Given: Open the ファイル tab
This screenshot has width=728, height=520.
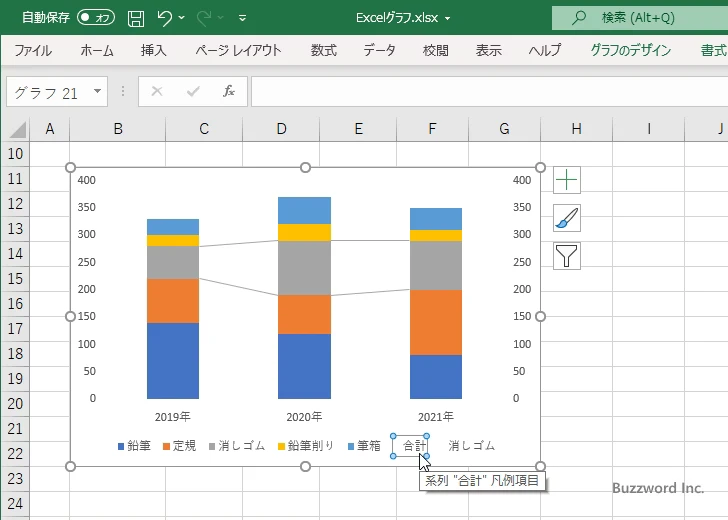Looking at the screenshot, I should 33,50.
